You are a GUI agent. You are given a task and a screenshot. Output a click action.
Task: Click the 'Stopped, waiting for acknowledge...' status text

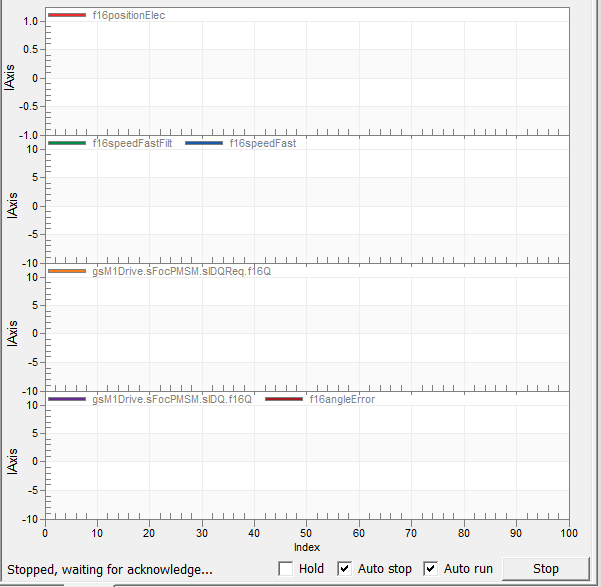pos(110,569)
